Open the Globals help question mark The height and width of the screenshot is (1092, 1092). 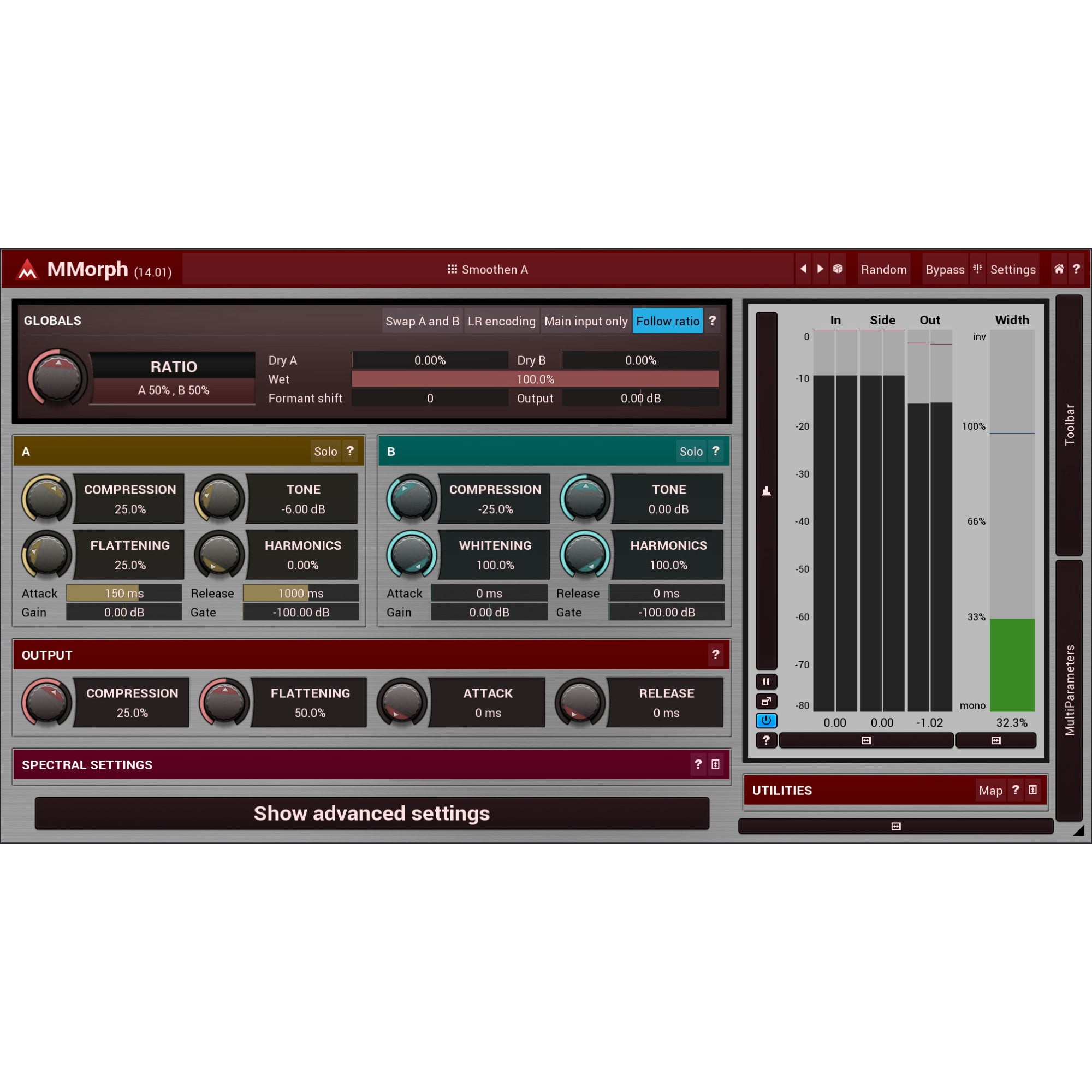712,321
